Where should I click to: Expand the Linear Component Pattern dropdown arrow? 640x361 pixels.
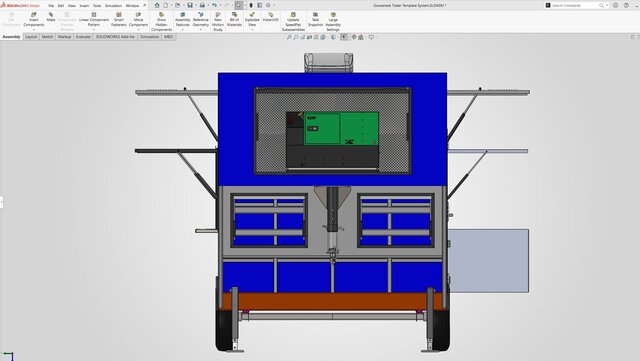93,29
